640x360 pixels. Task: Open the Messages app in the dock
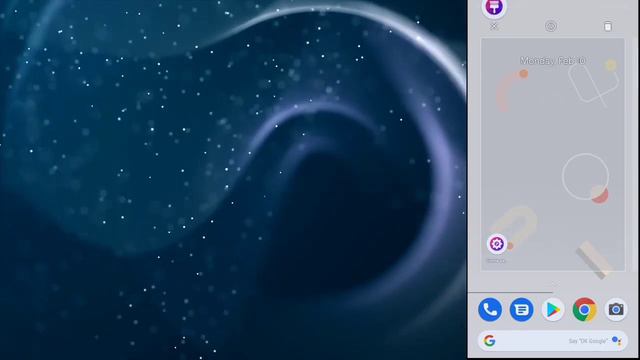[x=521, y=310]
